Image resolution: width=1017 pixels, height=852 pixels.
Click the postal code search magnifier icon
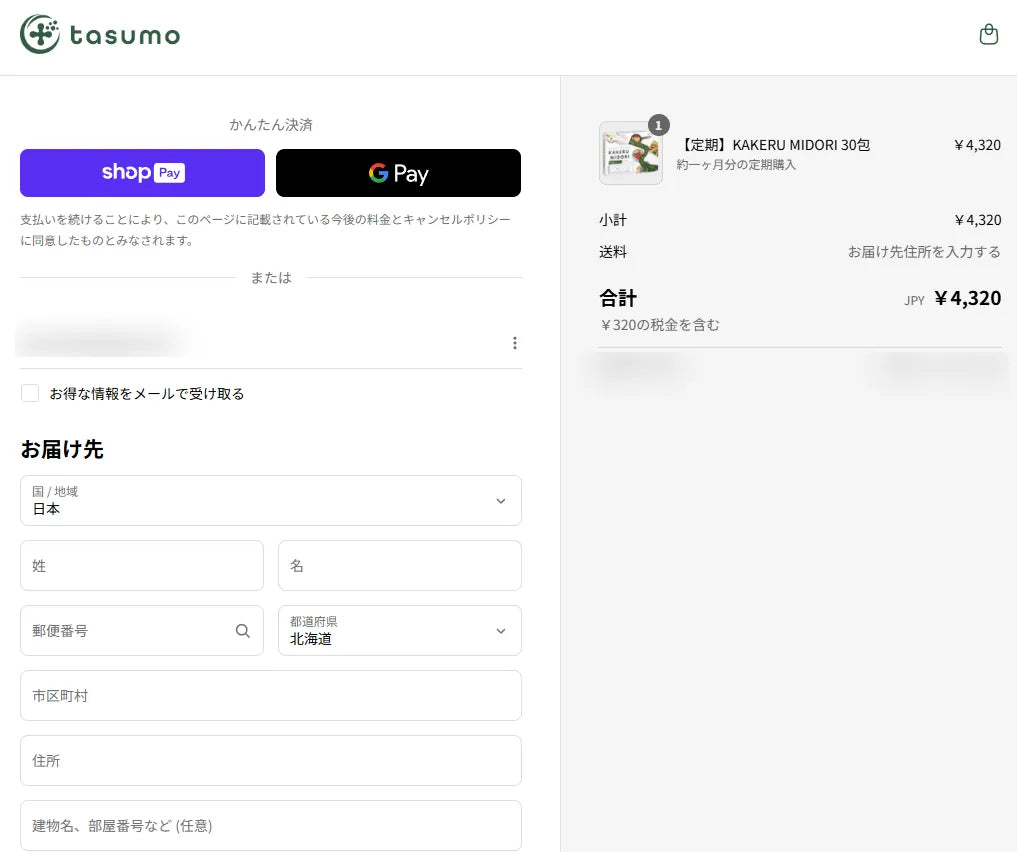[x=243, y=631]
